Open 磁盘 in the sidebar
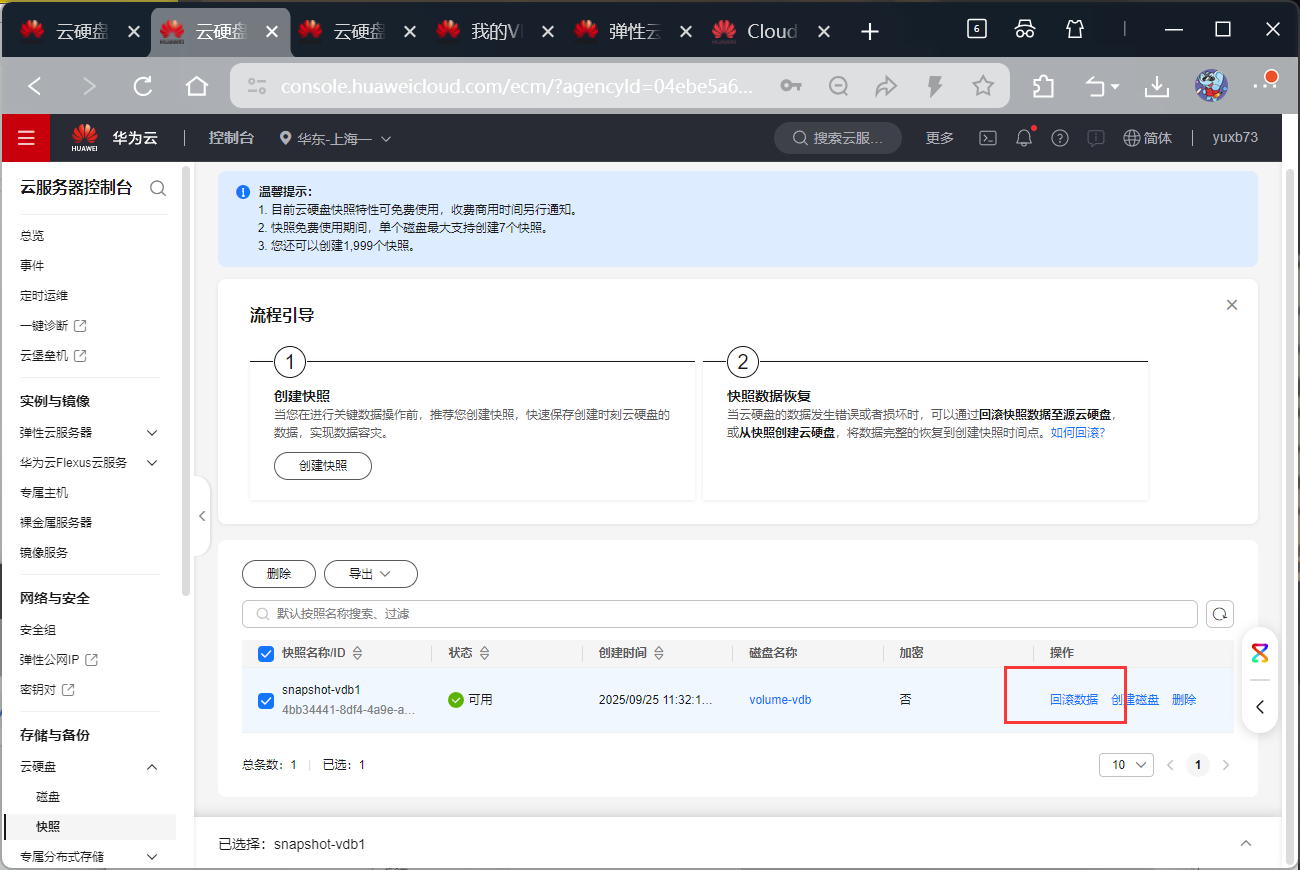1300x870 pixels. click(48, 797)
